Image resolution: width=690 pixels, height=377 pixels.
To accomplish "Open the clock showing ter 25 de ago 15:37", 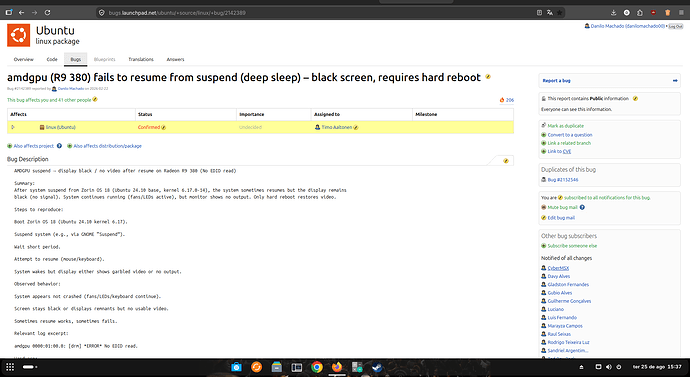I will 657,367.
